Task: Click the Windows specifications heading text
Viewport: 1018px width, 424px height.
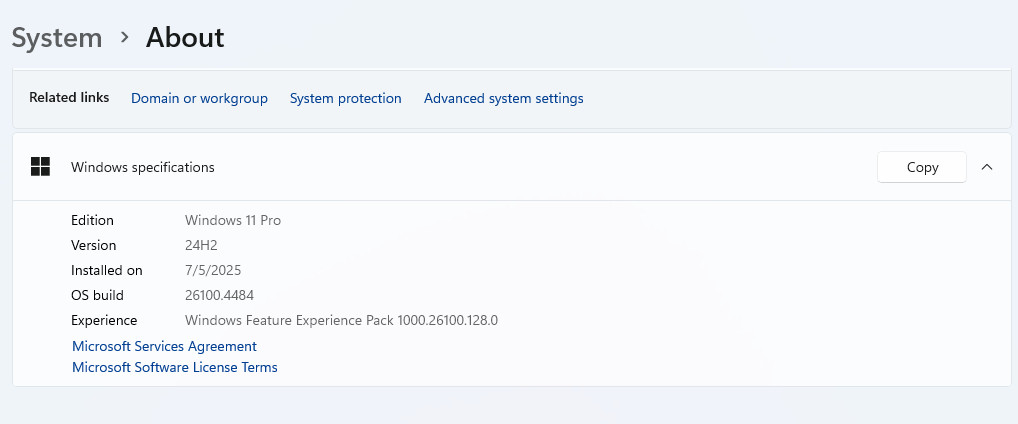Action: click(x=143, y=168)
